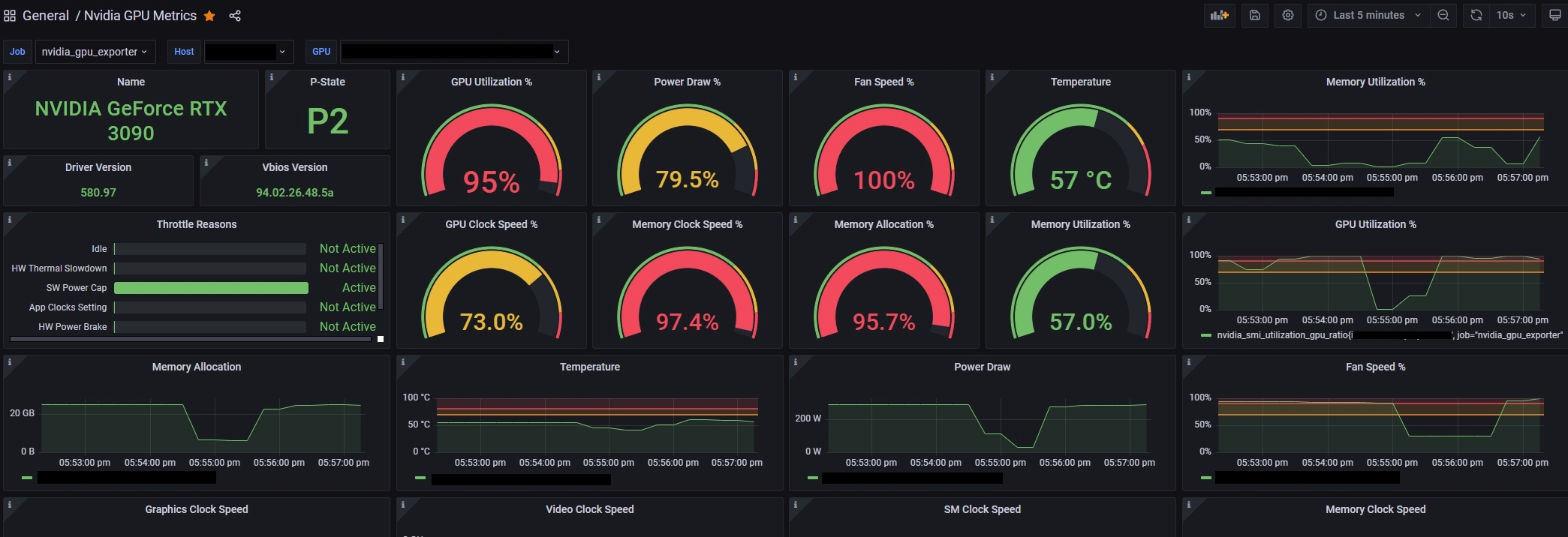
Task: Click the green SW Power Cap bar
Action: (x=211, y=288)
